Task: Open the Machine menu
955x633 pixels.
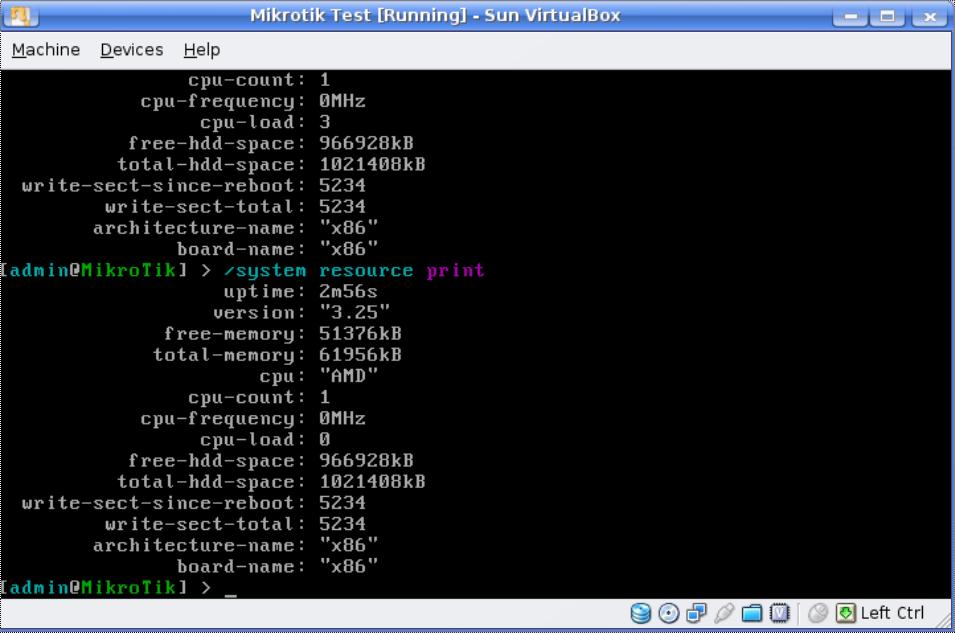Action: pyautogui.click(x=46, y=49)
